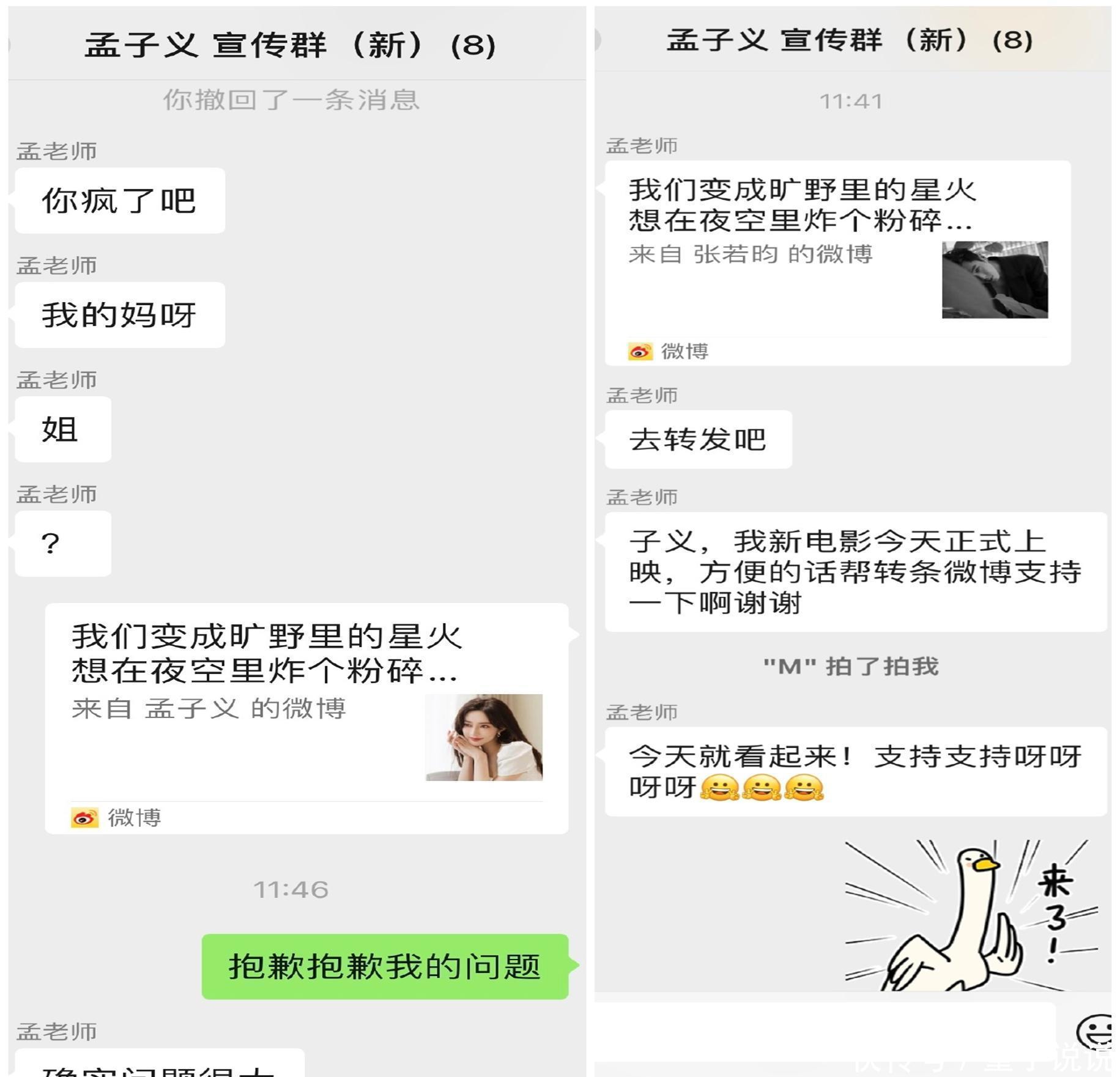Tap the message bubble 我的妈呀
Screen dimensions: 1120x1077
click(120, 315)
